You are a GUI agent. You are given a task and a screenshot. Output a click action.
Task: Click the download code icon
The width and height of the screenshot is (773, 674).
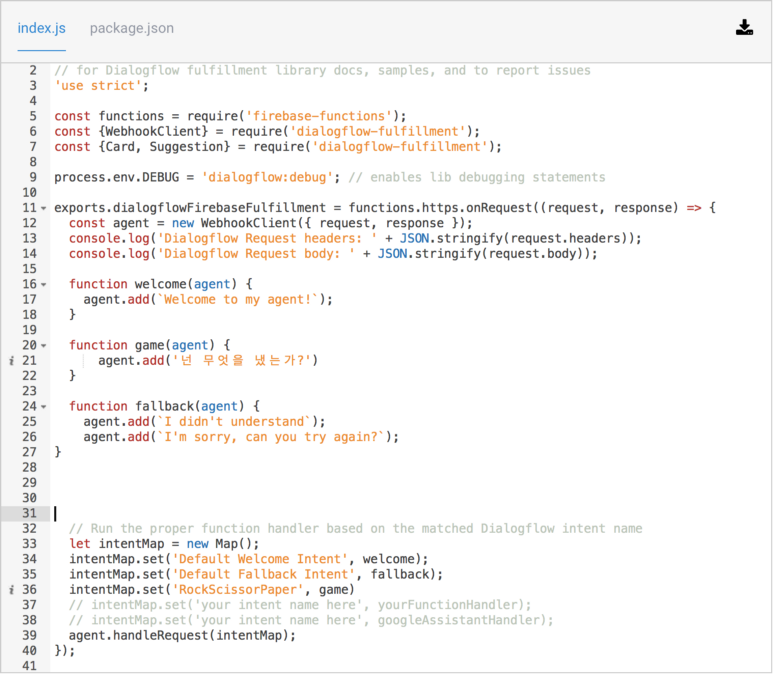pos(744,28)
